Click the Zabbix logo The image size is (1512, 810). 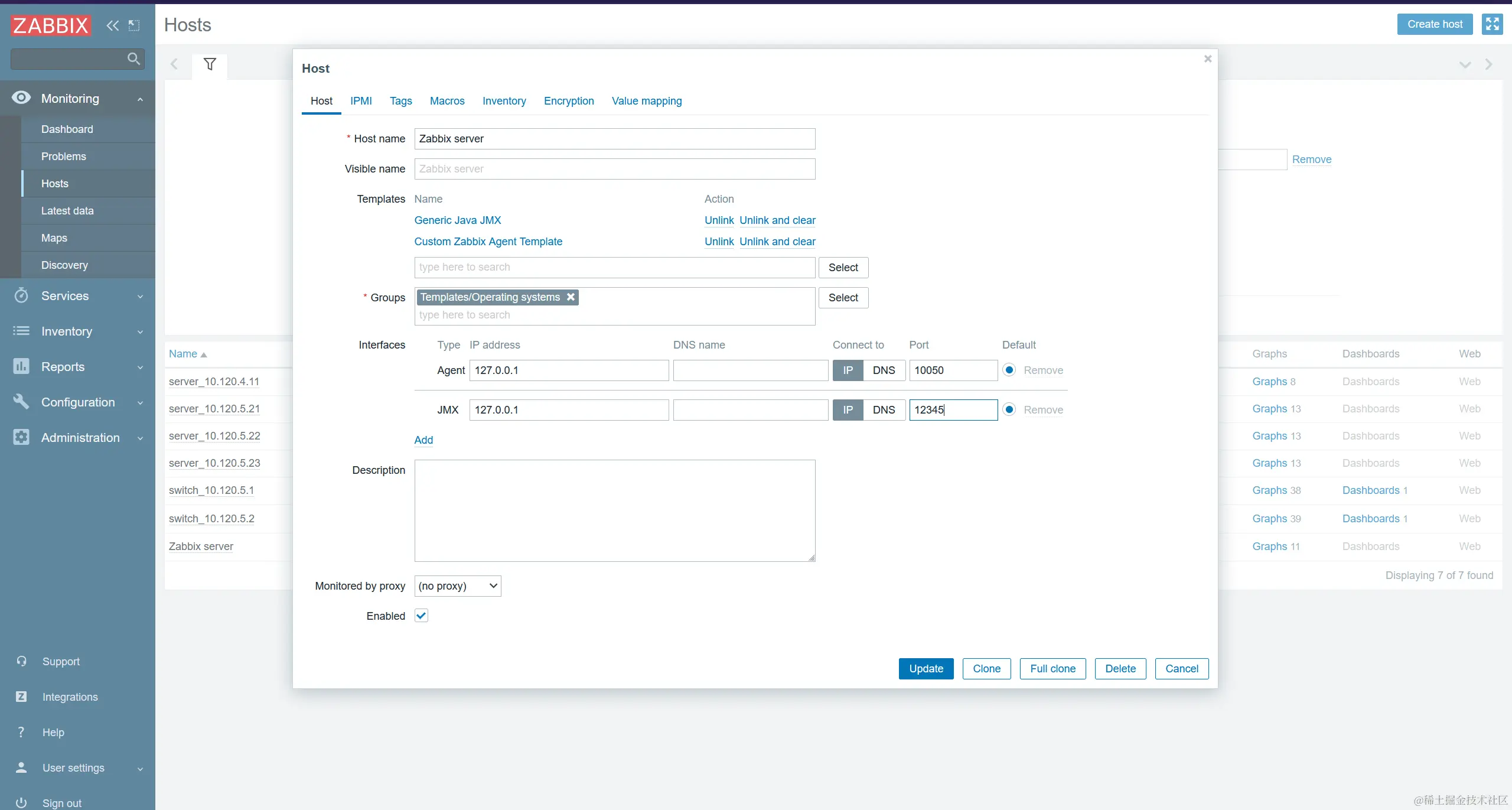click(x=51, y=25)
